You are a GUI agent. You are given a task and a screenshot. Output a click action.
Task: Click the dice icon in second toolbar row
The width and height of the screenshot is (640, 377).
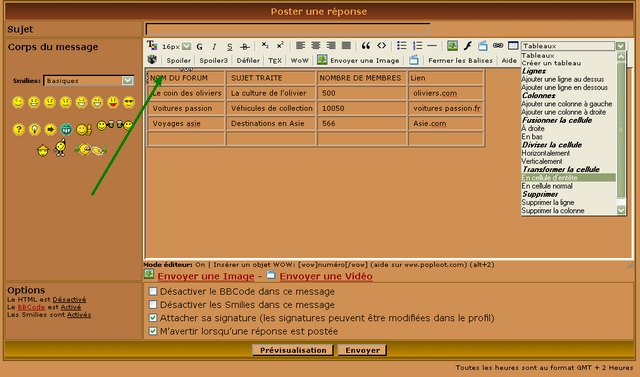[152, 60]
